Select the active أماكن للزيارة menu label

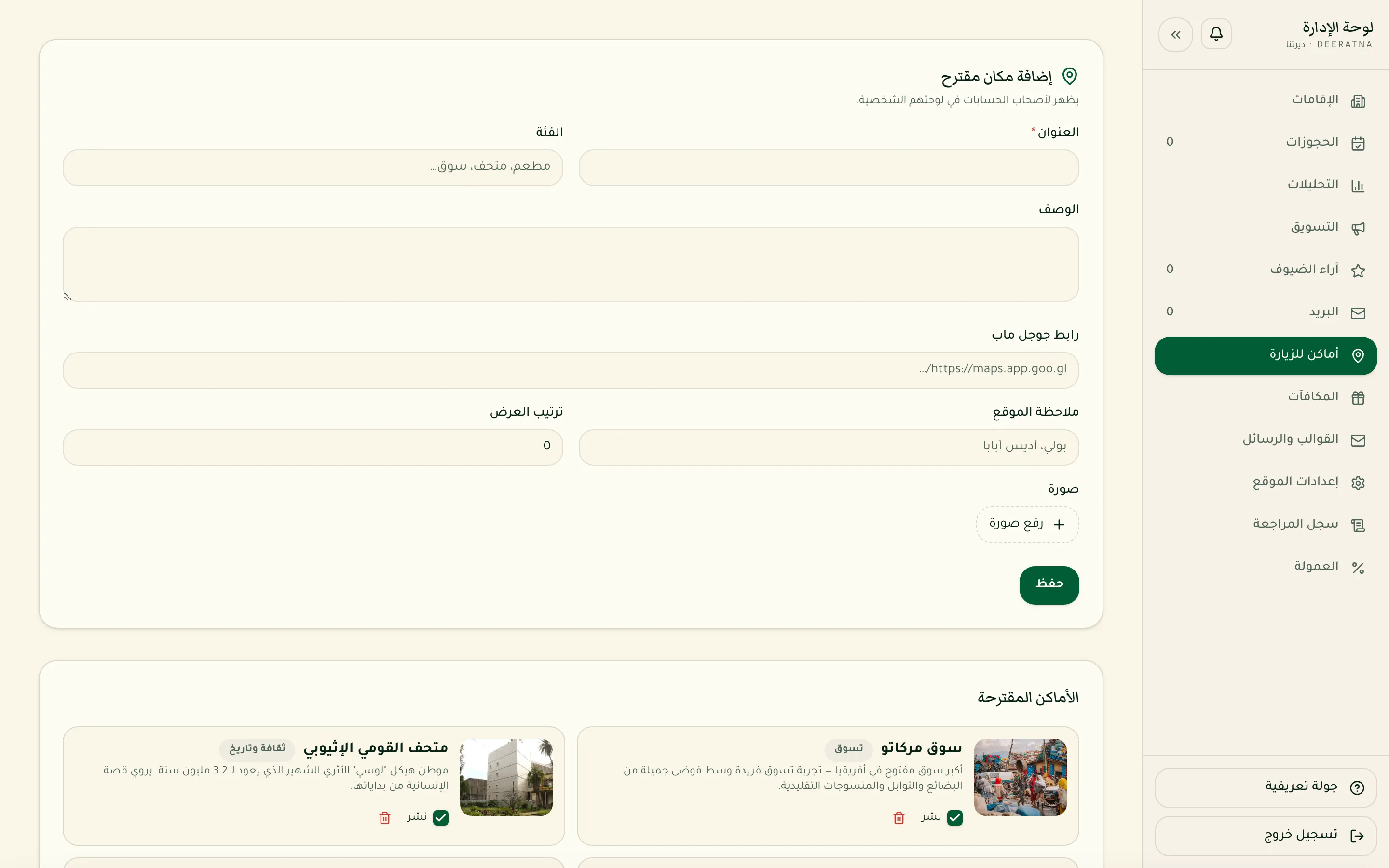[1304, 354]
